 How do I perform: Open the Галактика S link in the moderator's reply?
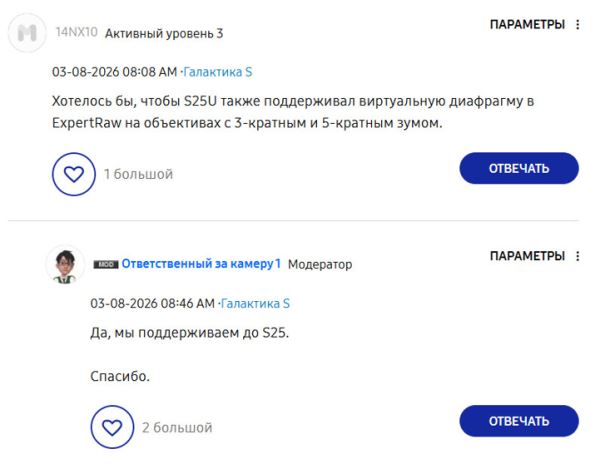tap(255, 303)
